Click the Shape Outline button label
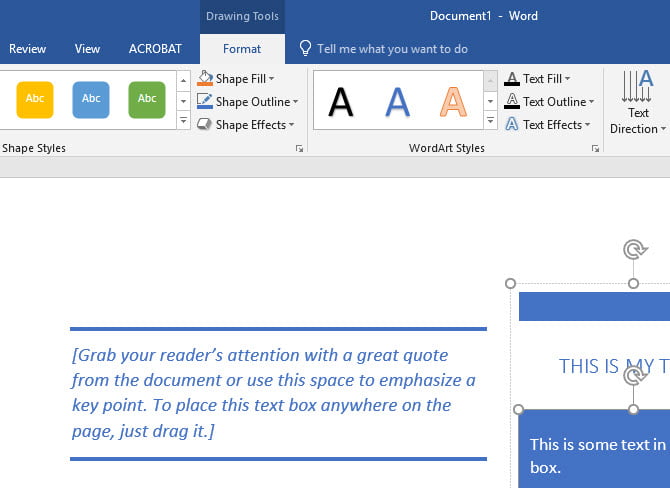Screen dimensions: 670x488 point(253,102)
